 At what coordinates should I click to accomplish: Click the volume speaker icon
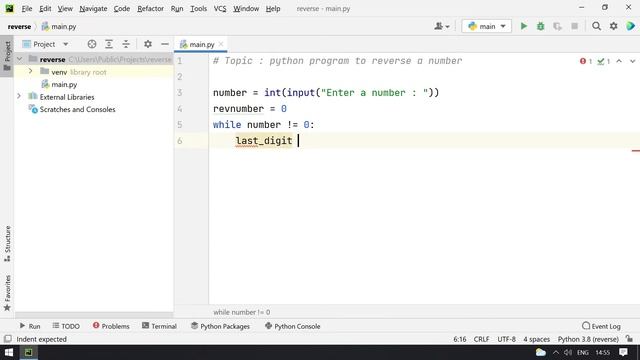point(568,352)
